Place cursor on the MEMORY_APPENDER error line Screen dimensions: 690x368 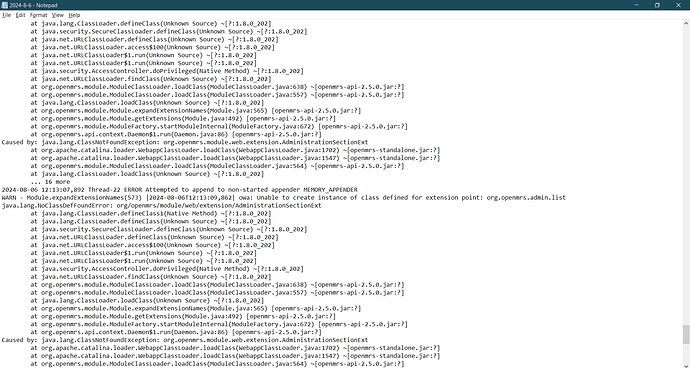pyautogui.click(x=180, y=190)
